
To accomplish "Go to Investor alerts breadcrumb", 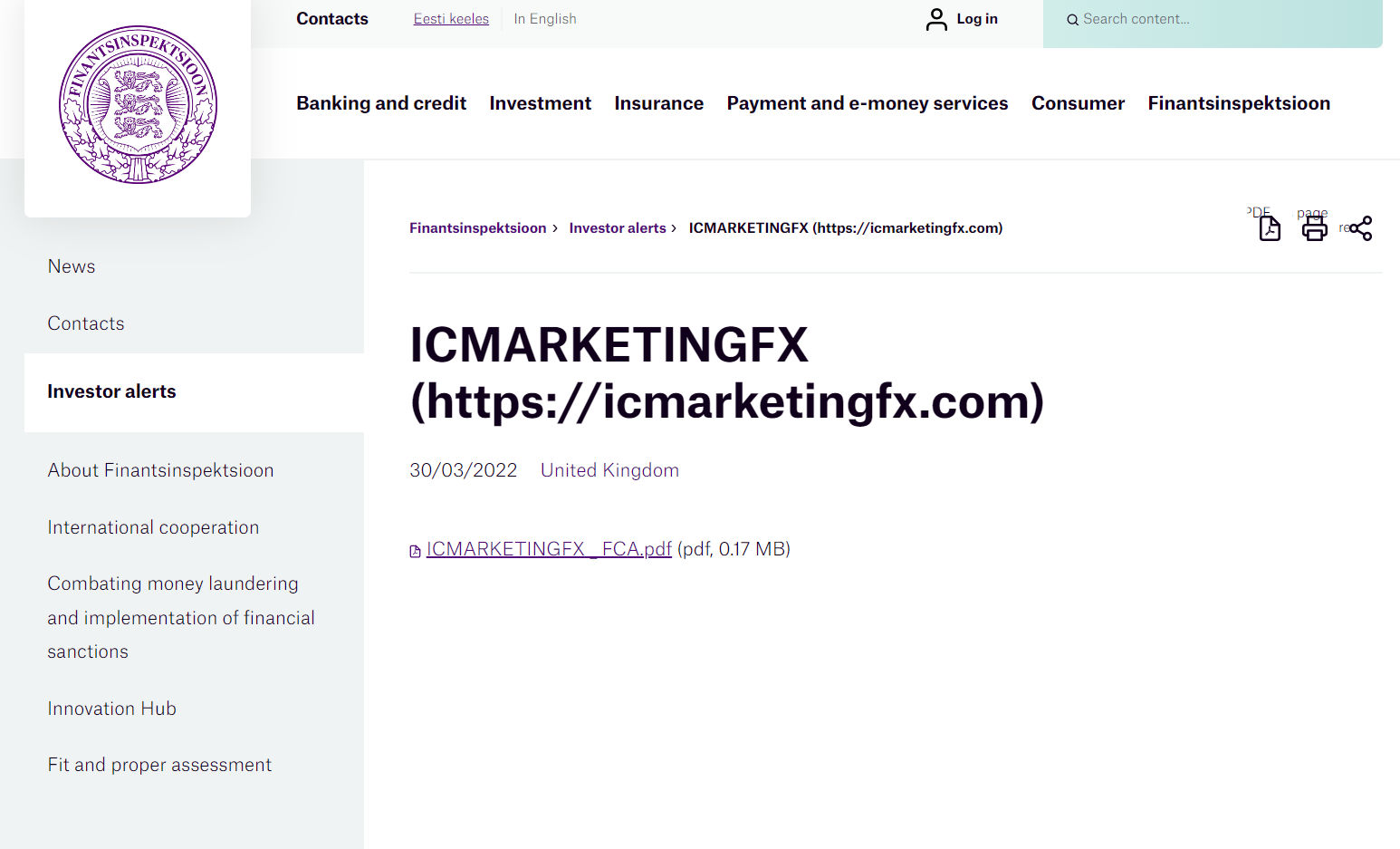I will coord(618,228).
